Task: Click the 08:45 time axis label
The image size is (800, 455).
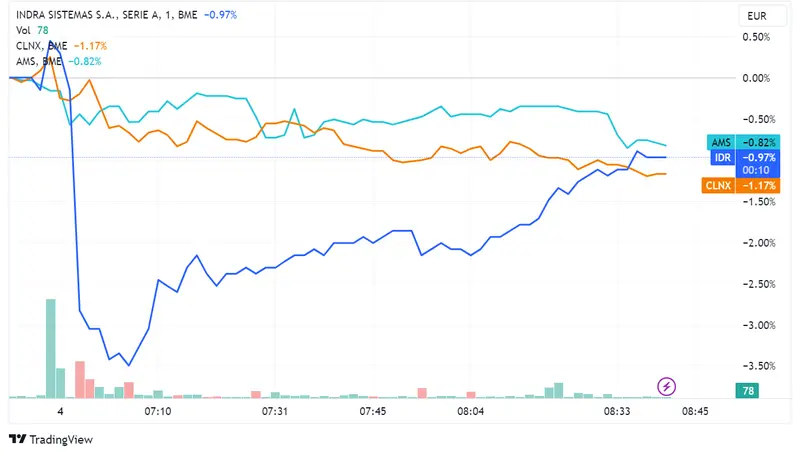Action: point(695,411)
